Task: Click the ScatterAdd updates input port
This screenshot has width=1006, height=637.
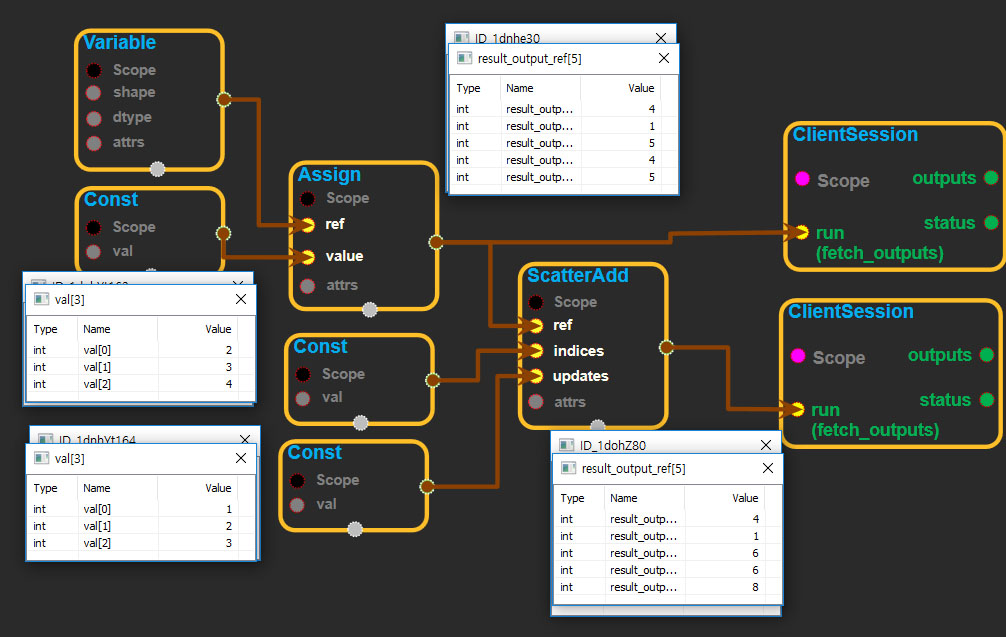Action: pos(536,376)
